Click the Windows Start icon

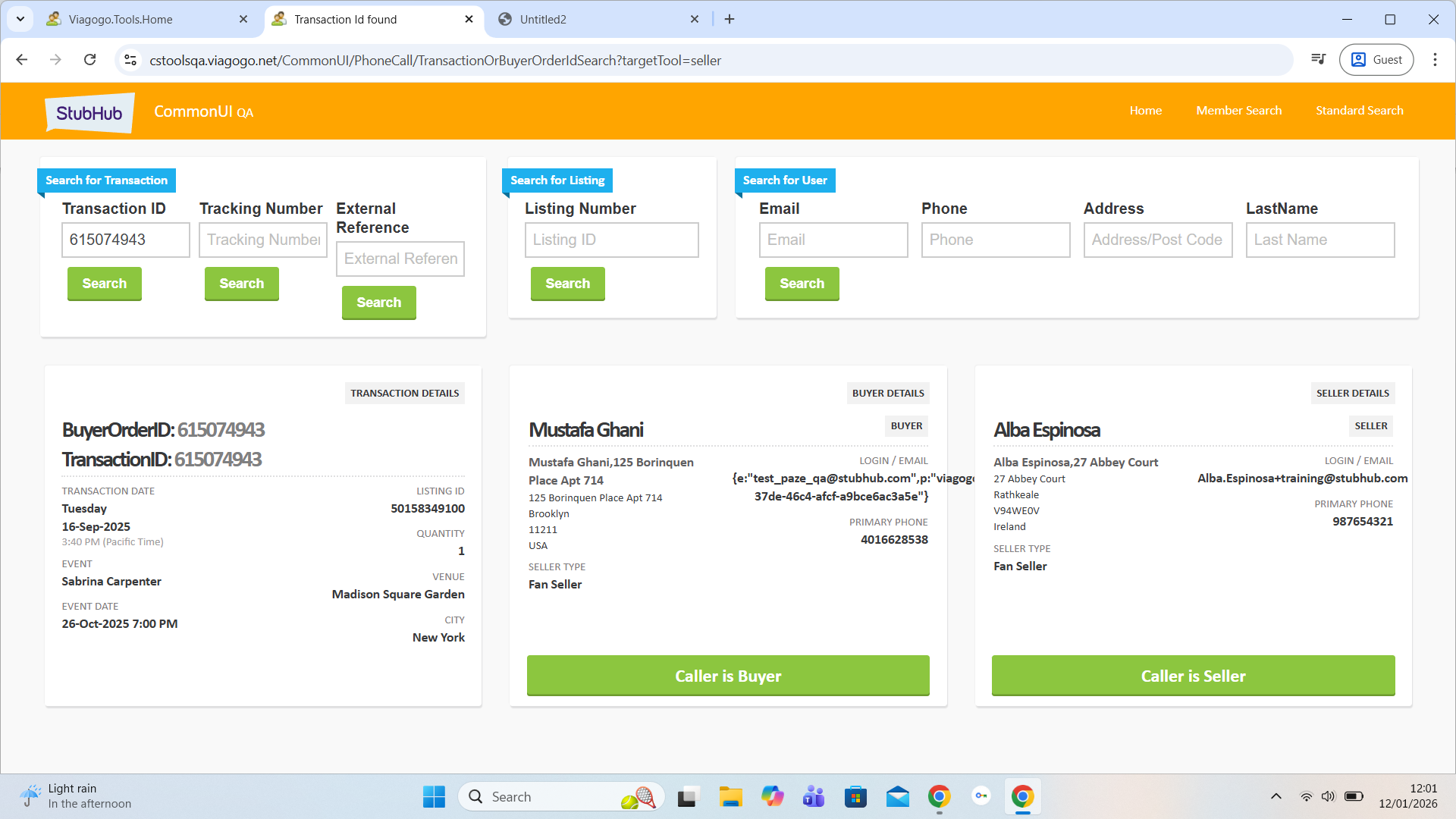[434, 796]
